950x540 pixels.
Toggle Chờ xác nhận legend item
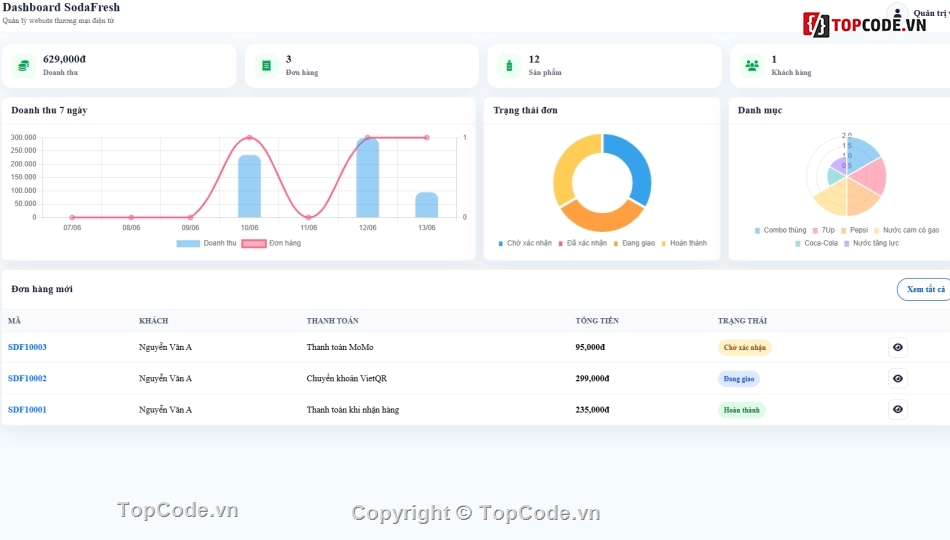point(525,243)
